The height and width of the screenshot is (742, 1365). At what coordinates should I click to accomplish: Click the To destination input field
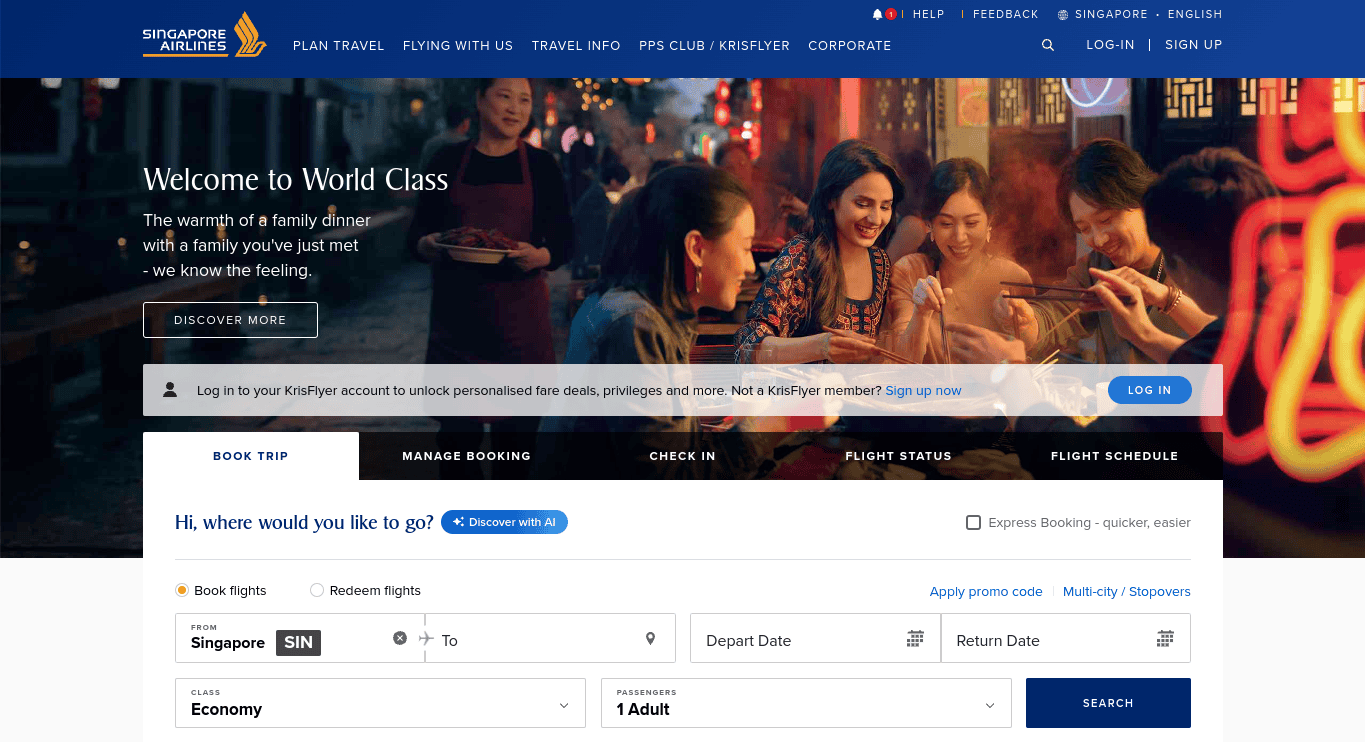pyautogui.click(x=550, y=638)
